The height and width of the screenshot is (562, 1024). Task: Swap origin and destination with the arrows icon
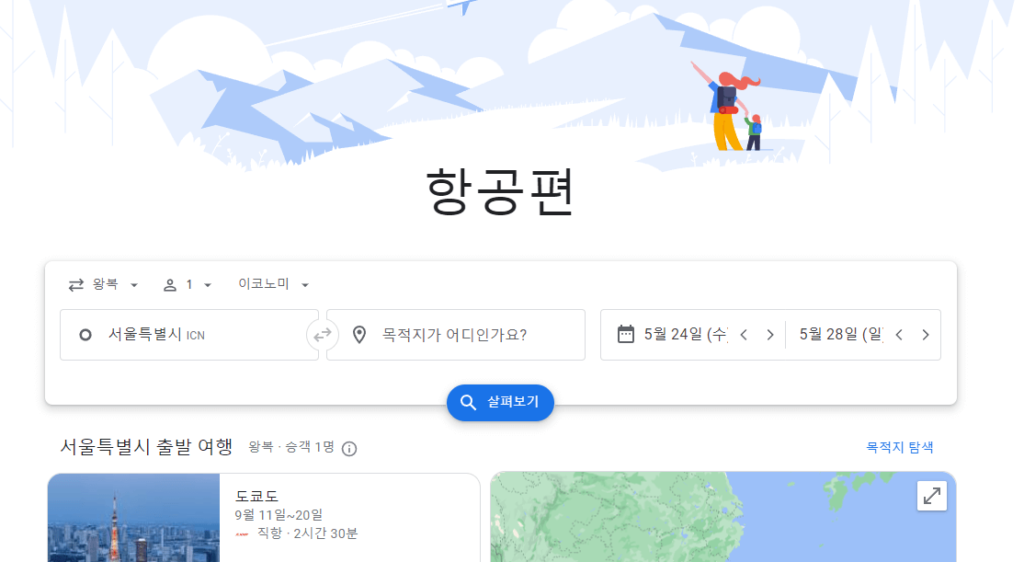pos(322,335)
